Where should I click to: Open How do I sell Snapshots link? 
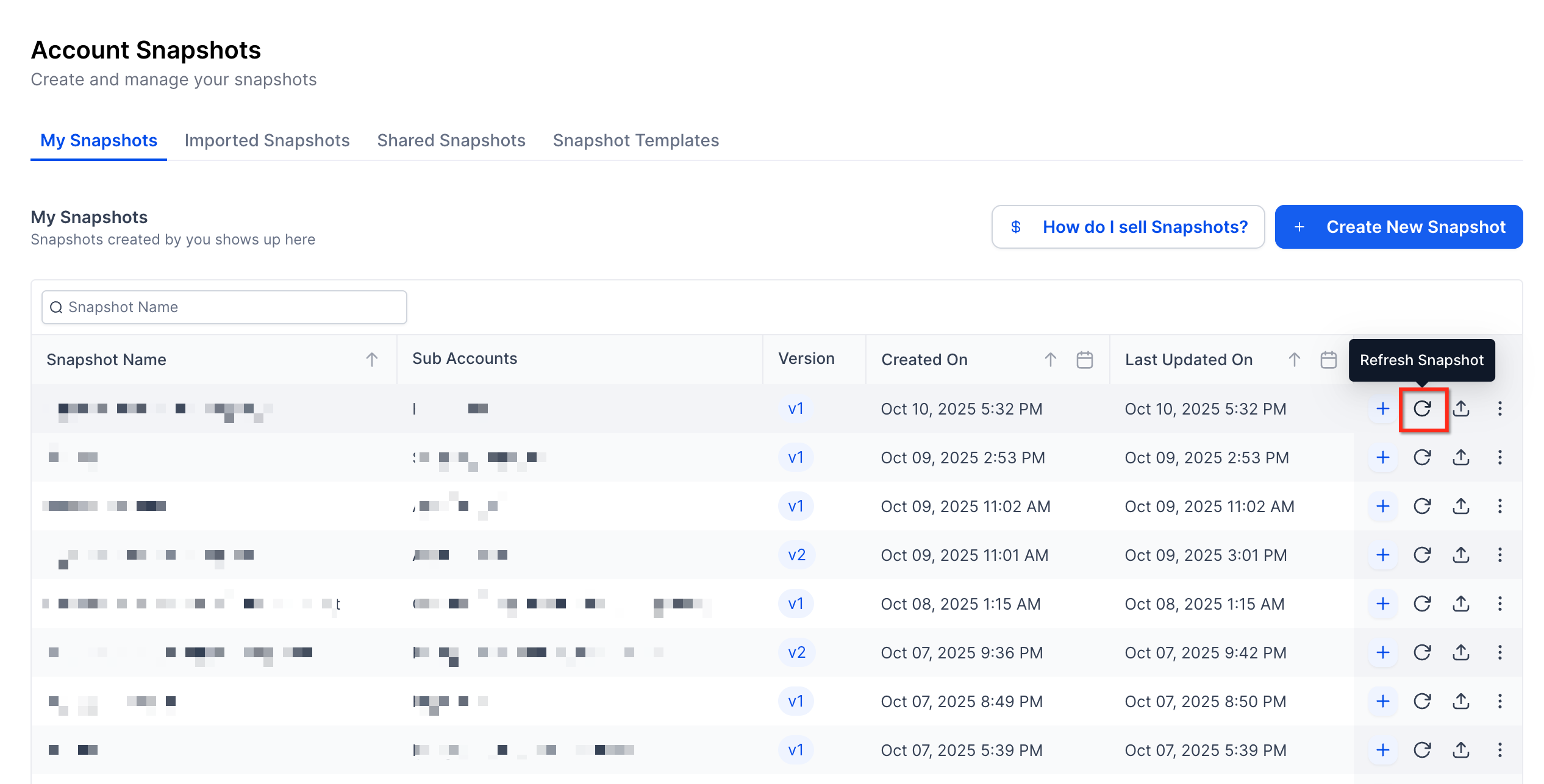click(1128, 227)
